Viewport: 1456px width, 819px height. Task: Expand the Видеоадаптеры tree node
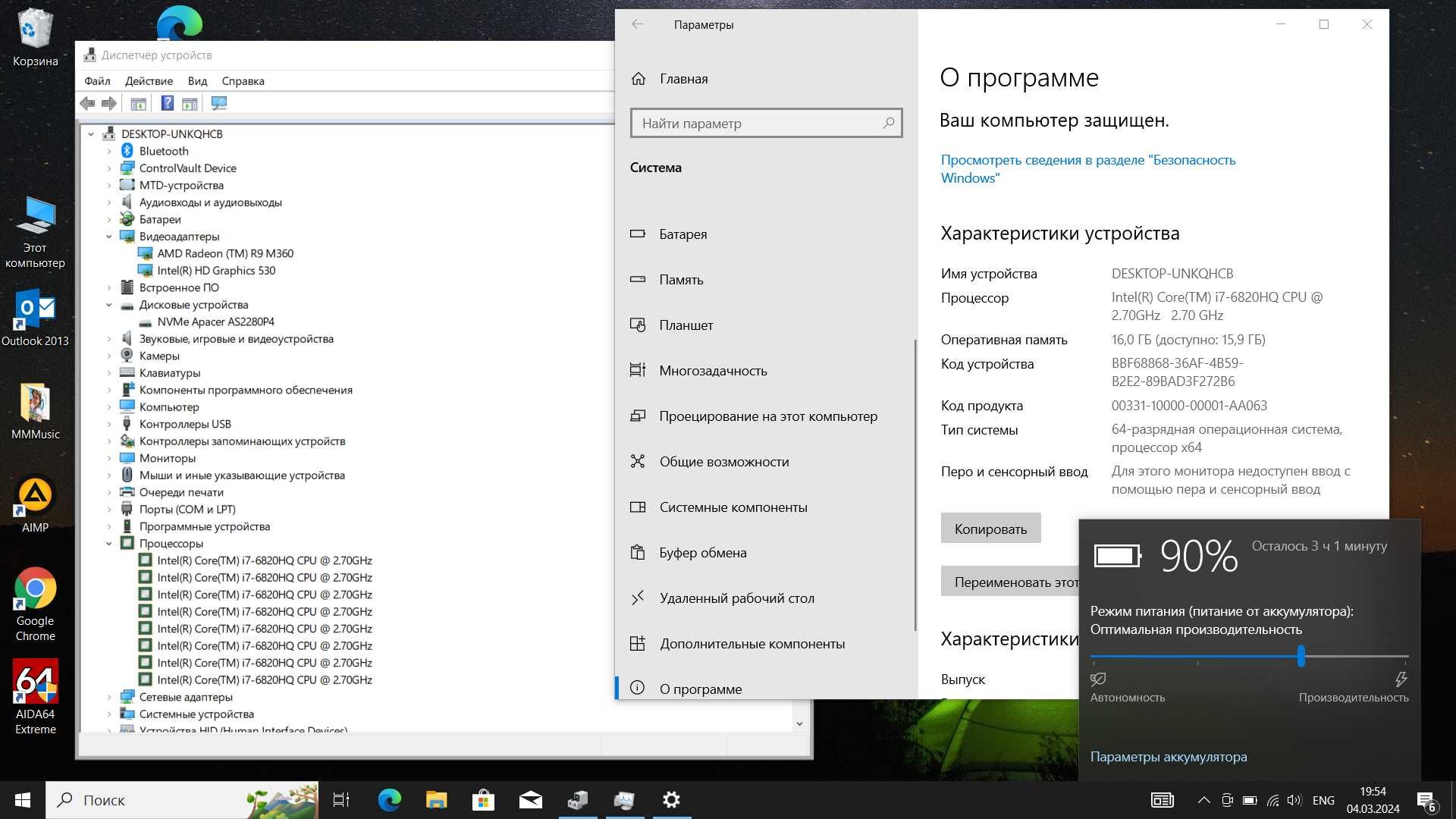point(108,236)
